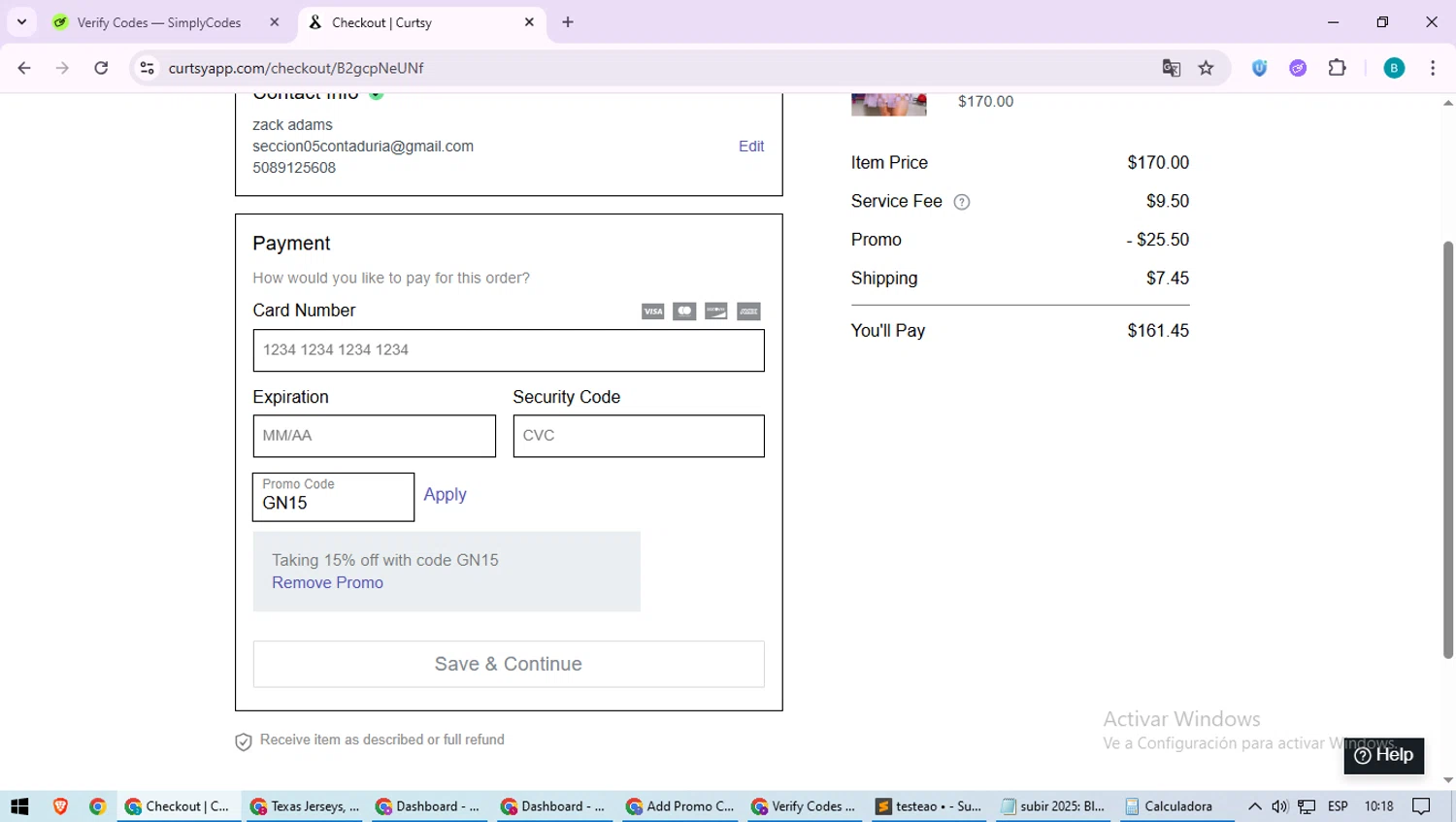Open the Chrome profile B avatar

click(1394, 68)
